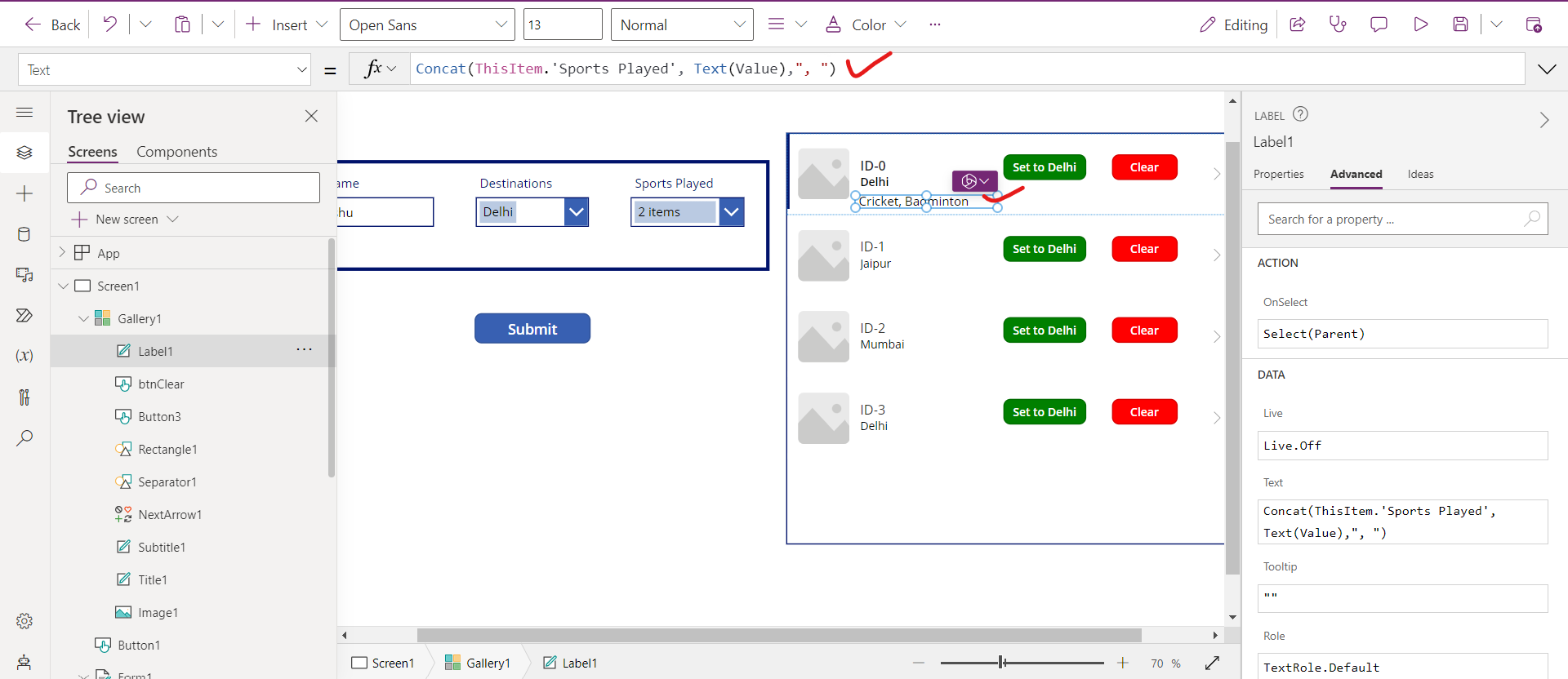This screenshot has height=679, width=1568.
Task: Click the Undo icon in the toolbar
Action: click(x=109, y=24)
